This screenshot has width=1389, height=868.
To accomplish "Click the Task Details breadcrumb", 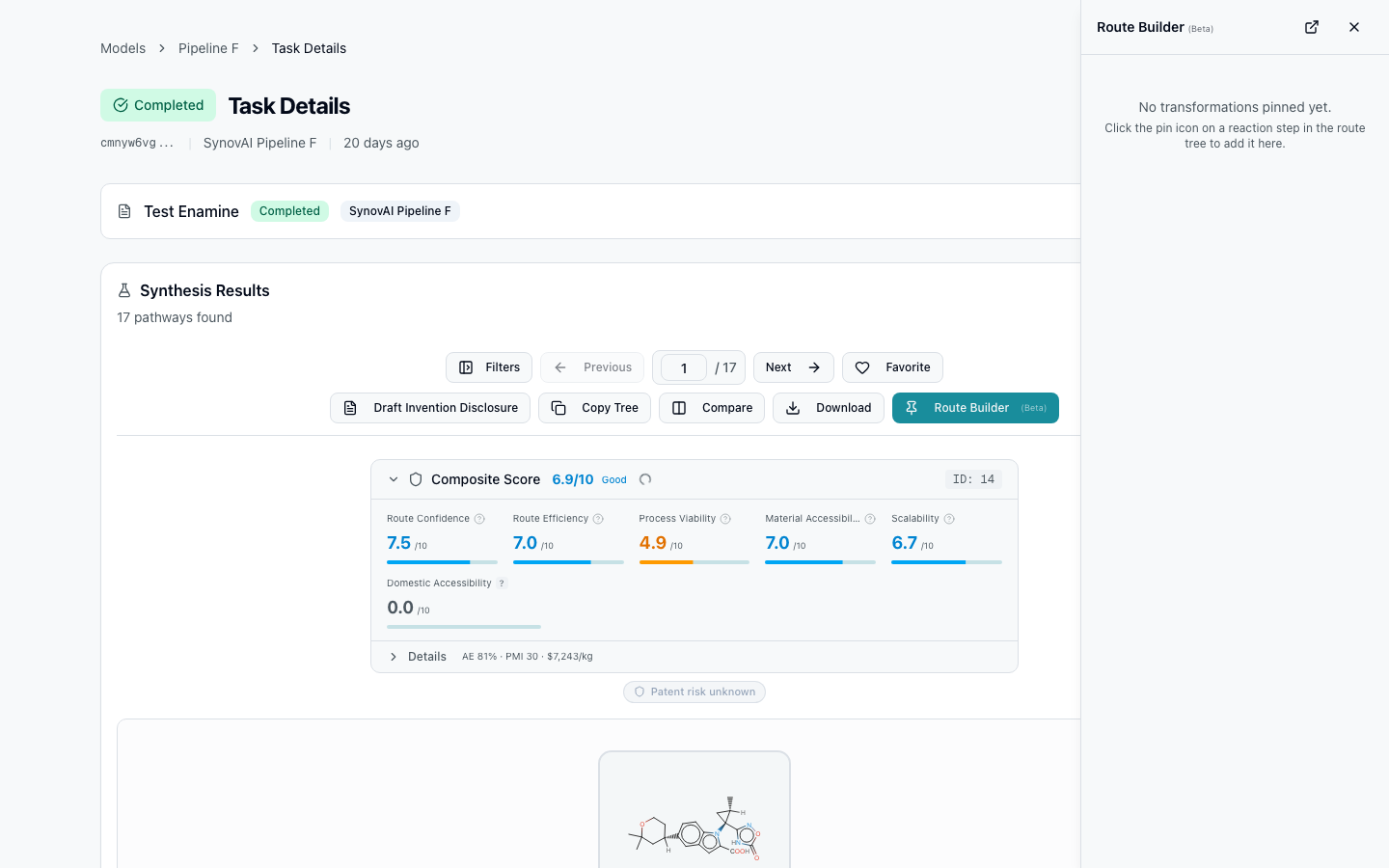I will pos(309,48).
